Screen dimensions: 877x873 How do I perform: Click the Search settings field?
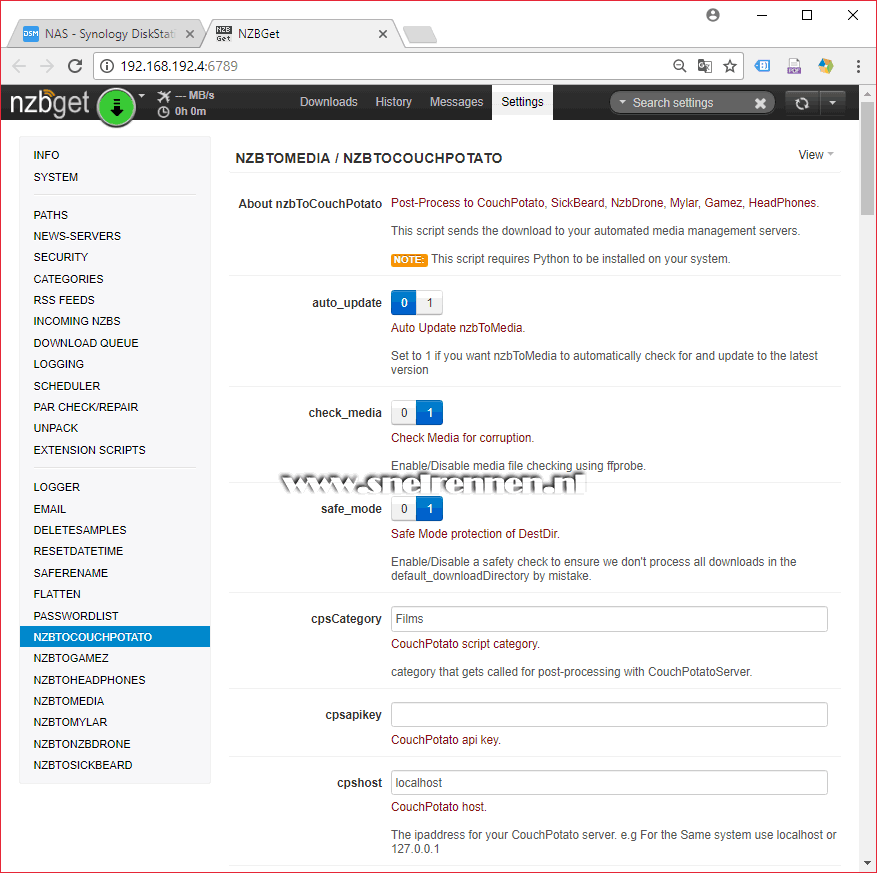coord(691,103)
